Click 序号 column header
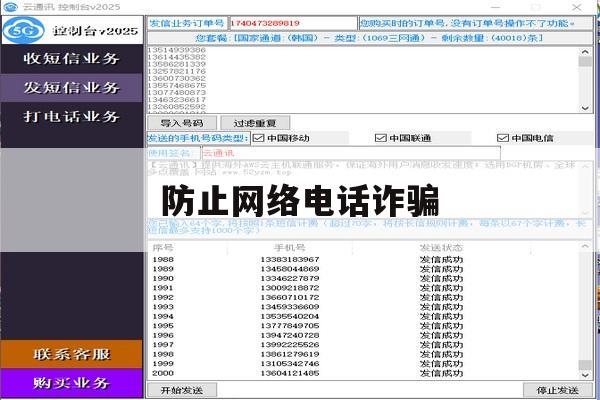 163,248
